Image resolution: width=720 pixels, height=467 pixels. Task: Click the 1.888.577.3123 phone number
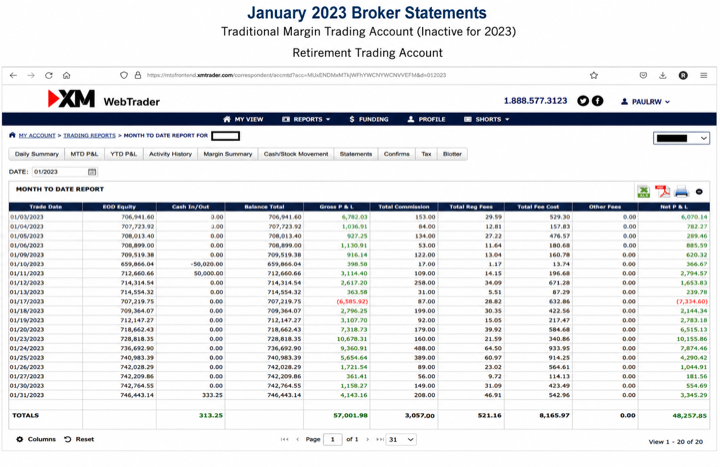535,101
